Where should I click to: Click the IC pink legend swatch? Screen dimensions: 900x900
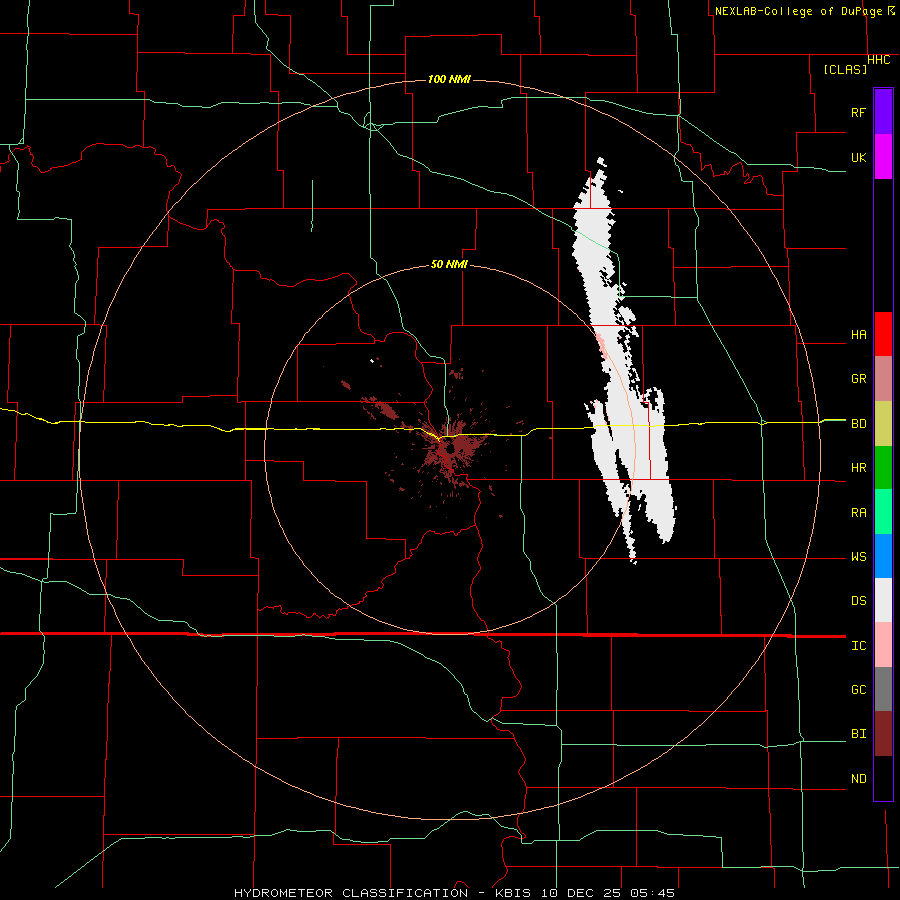click(x=883, y=645)
